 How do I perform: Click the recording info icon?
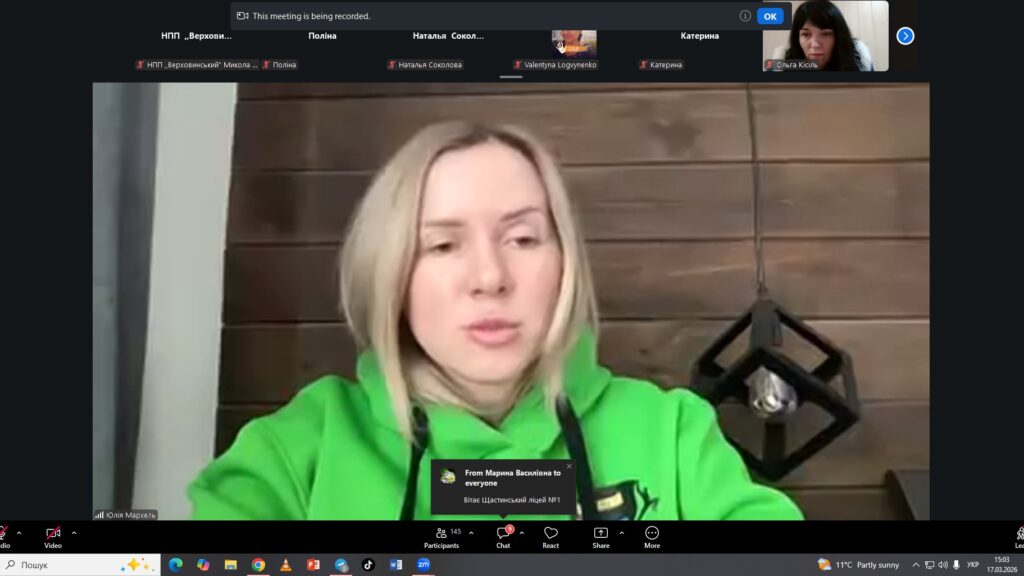[x=745, y=16]
